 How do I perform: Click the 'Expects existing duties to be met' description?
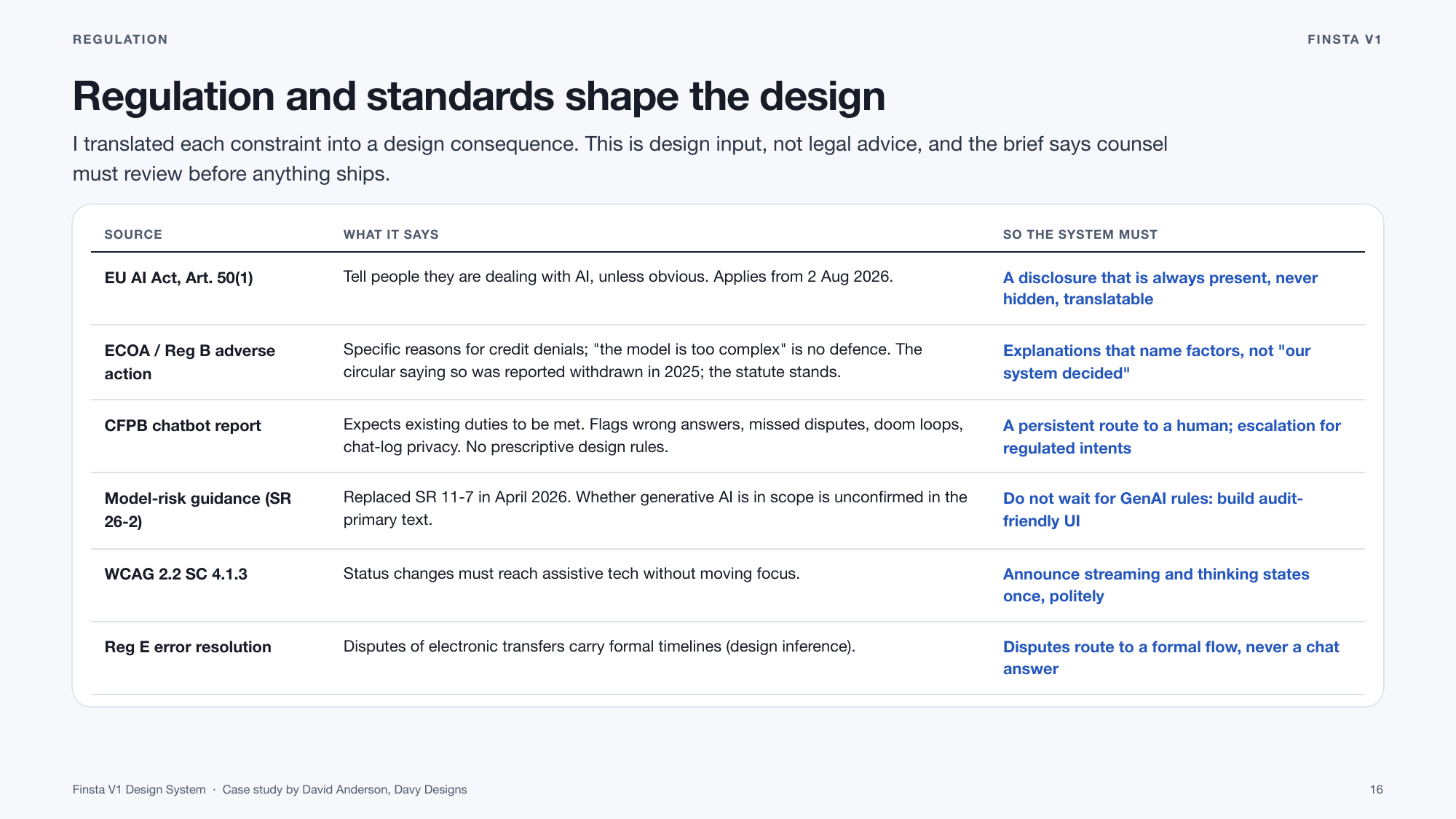(x=653, y=435)
